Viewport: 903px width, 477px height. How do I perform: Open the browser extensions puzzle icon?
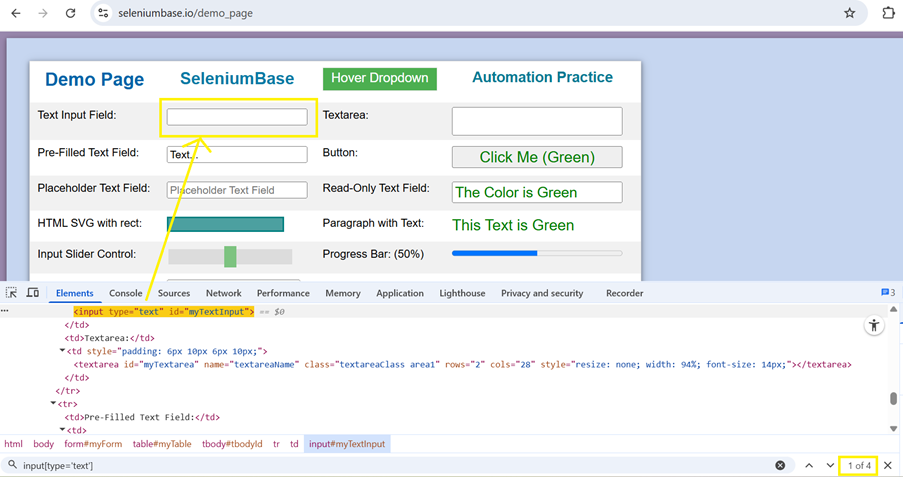coord(888,13)
